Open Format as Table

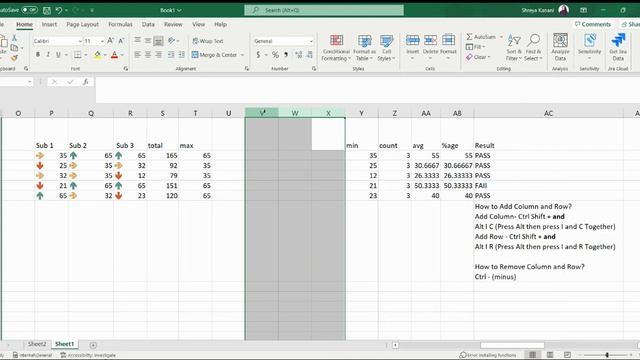pos(364,47)
